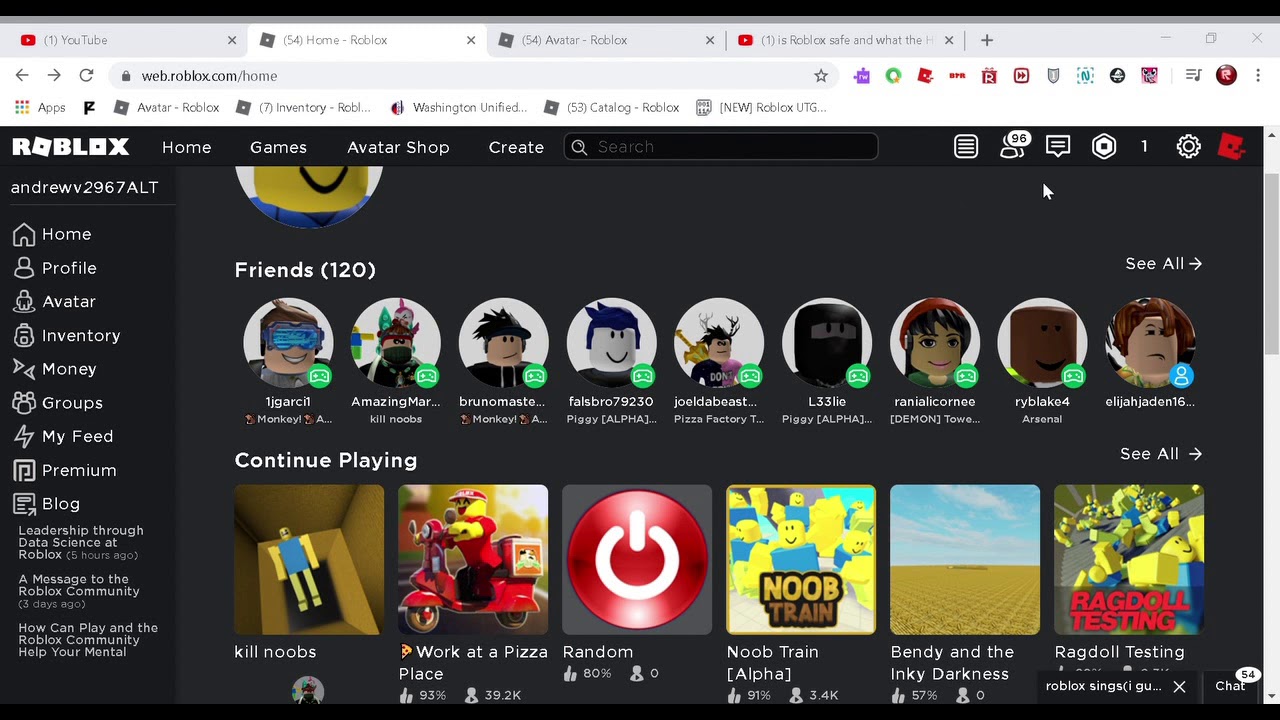1280x720 pixels.
Task: Open friend AmazingMar... avatar
Action: [x=396, y=343]
